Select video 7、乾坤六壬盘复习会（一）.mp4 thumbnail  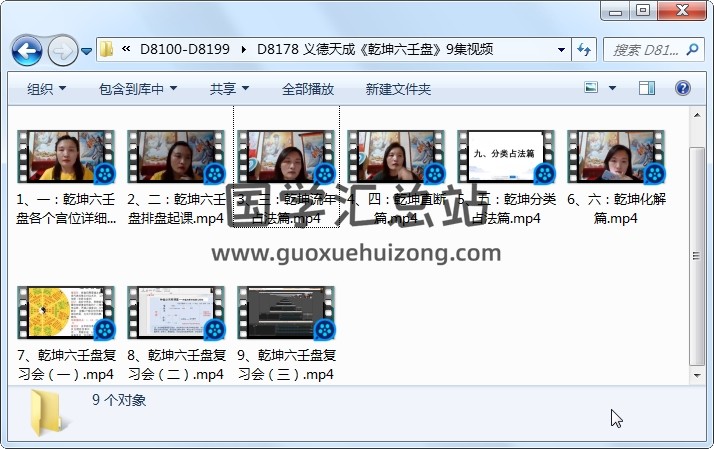click(x=66, y=313)
